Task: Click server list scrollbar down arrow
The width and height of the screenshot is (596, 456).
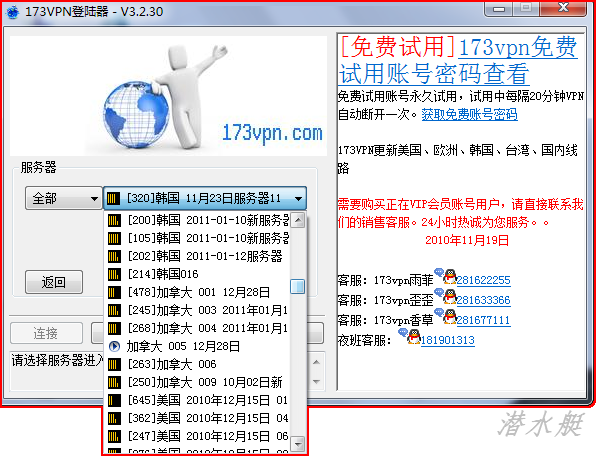Action: tap(298, 443)
